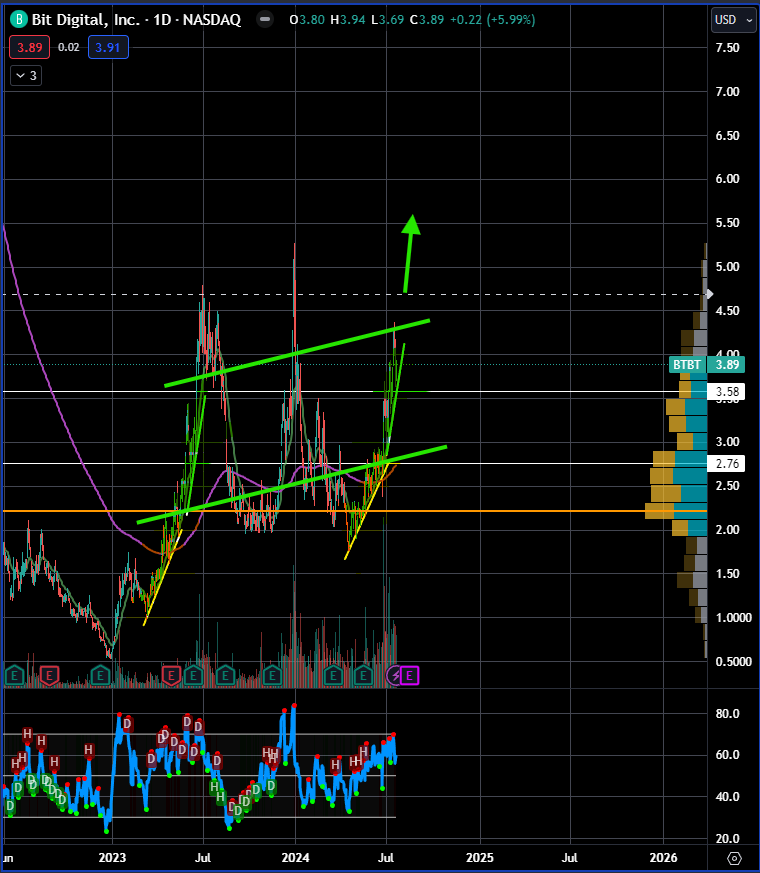Click the 20.0 RSI axis label
Viewport: 760px width, 873px height.
727,838
